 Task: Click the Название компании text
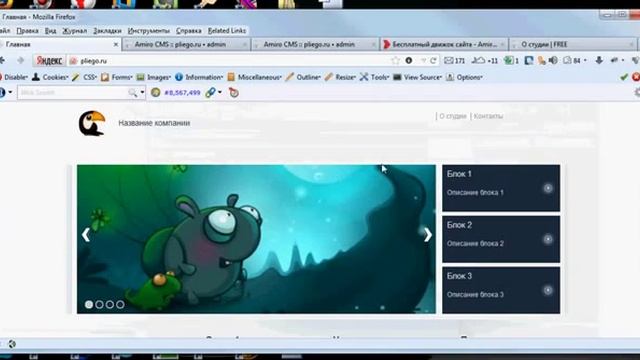154,123
